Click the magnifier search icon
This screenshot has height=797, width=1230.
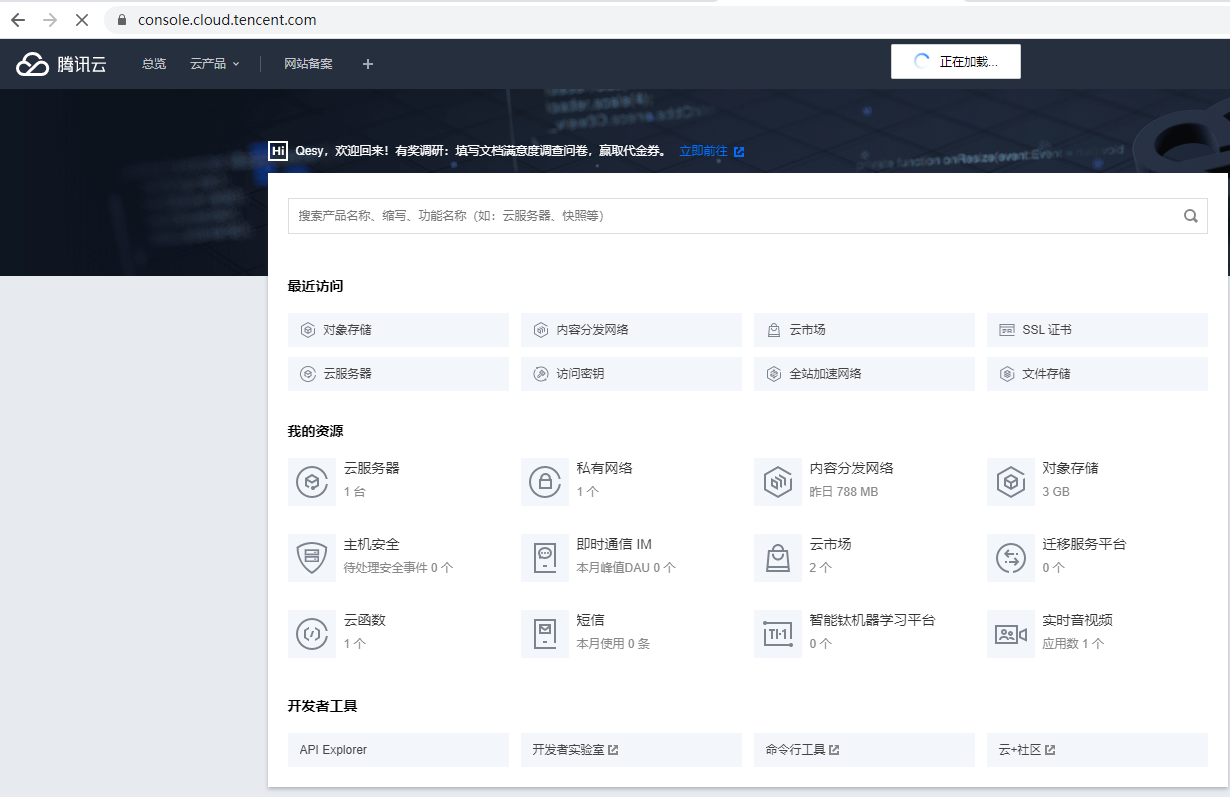[1190, 215]
